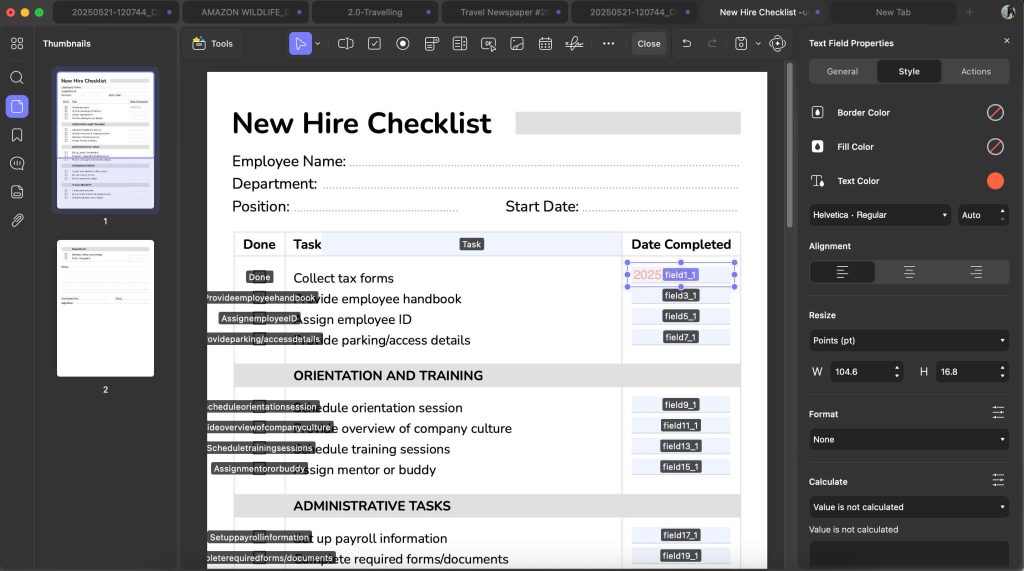Set text alignment to right

click(x=975, y=272)
